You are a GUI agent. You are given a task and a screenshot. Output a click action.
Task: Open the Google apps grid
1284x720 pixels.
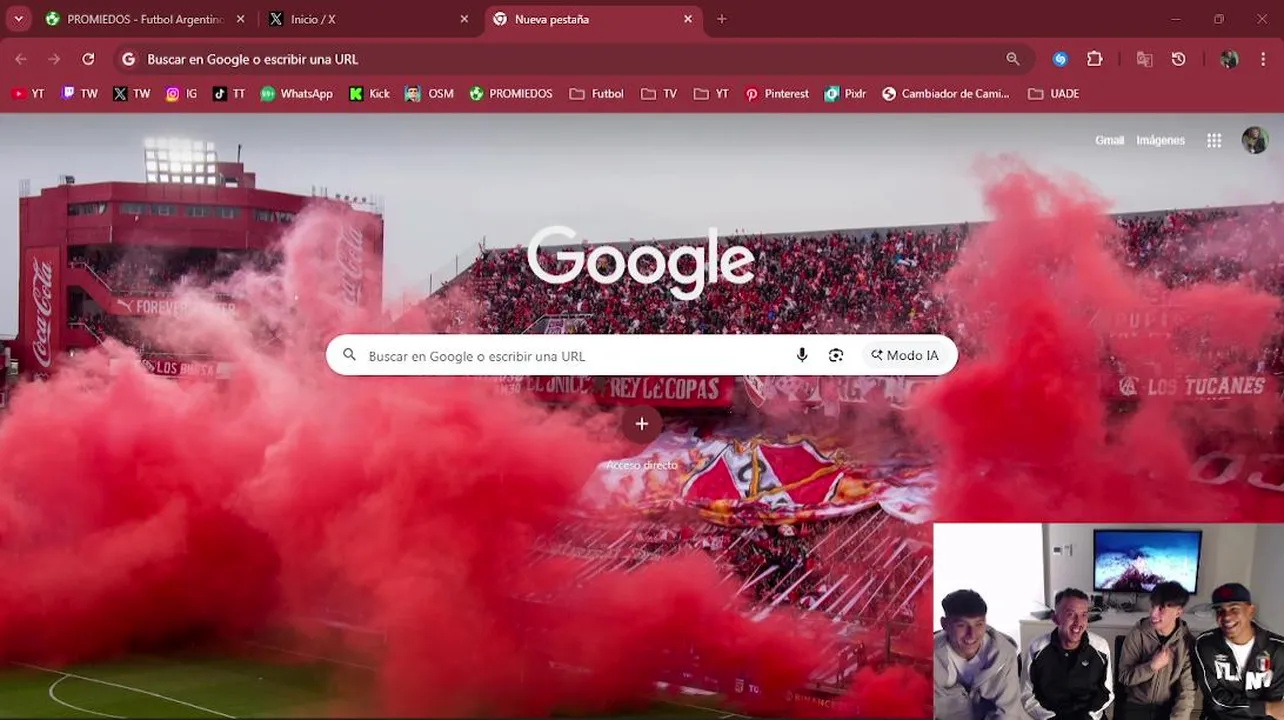[x=1214, y=141]
